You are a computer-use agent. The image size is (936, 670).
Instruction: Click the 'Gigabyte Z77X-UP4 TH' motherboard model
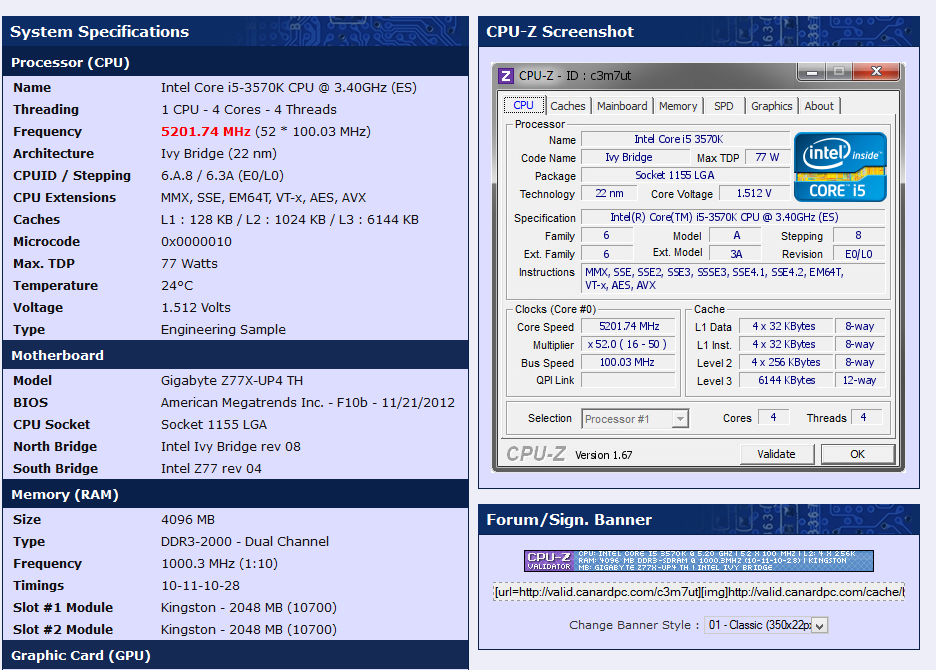pyautogui.click(x=232, y=381)
